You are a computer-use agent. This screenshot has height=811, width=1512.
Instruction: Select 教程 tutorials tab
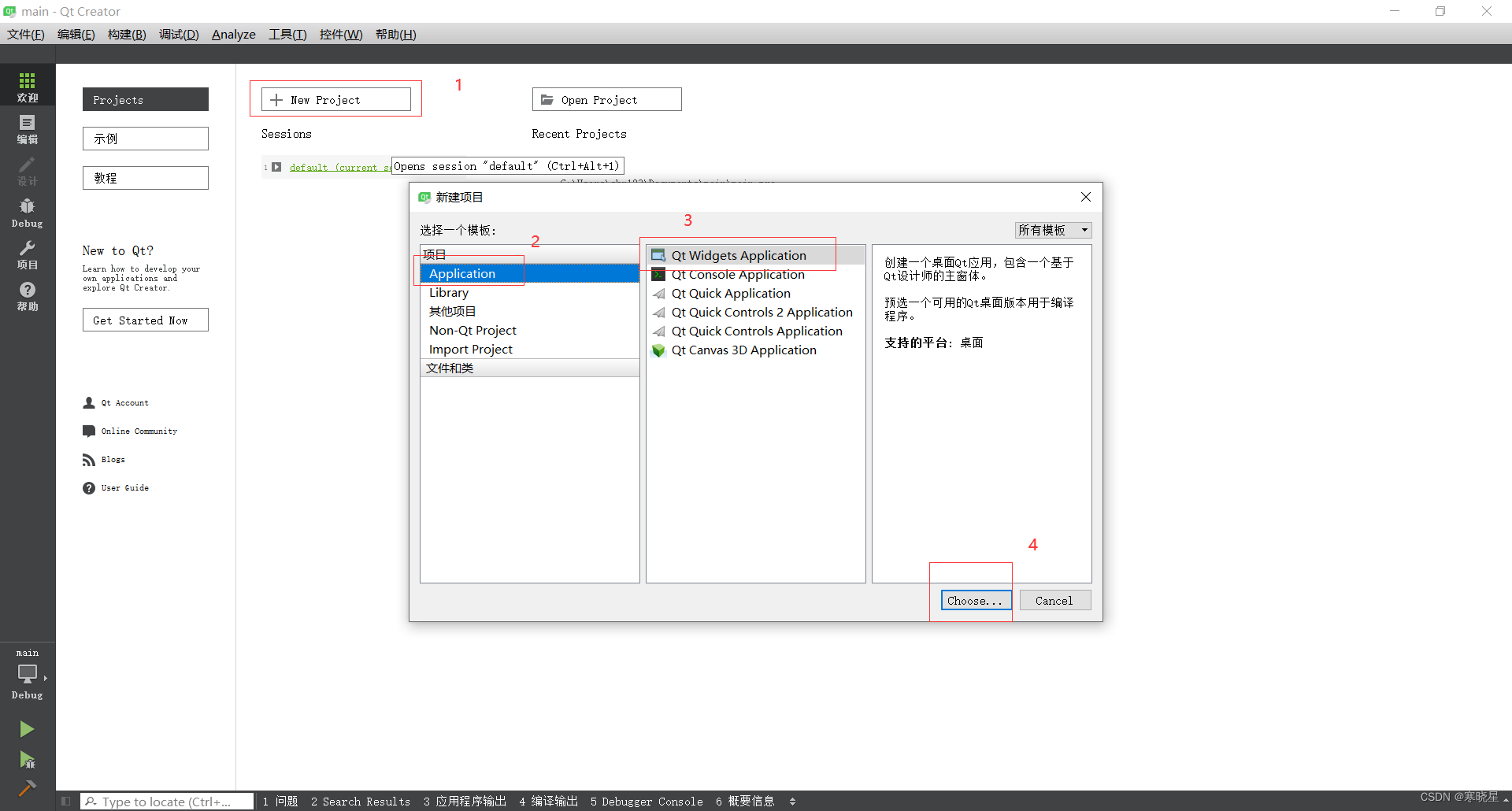pos(146,178)
